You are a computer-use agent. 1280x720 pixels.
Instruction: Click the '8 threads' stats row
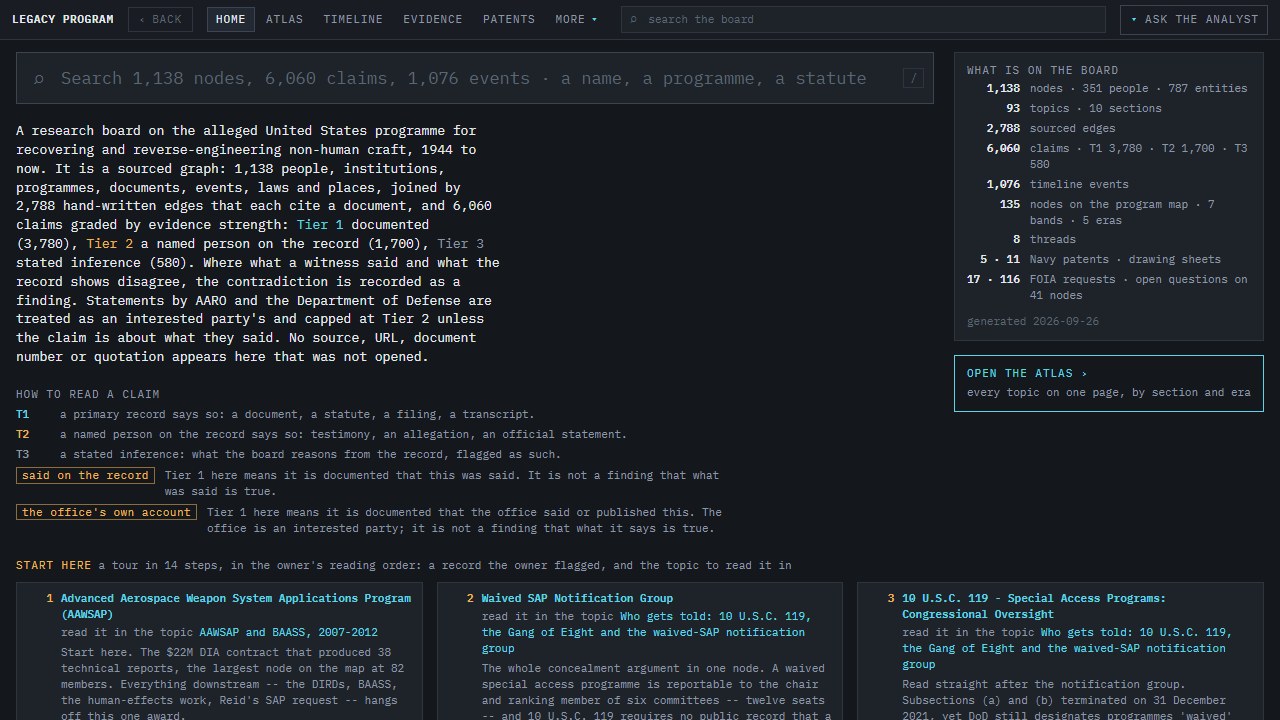point(1109,239)
